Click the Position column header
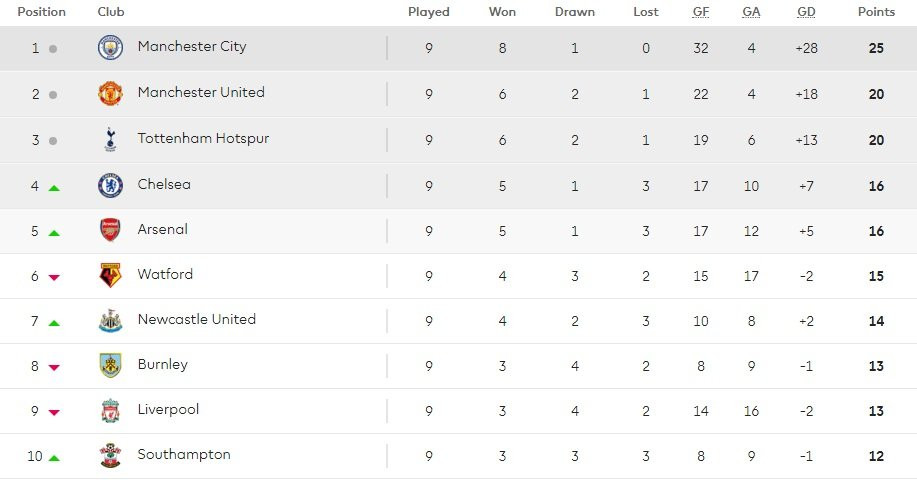The image size is (917, 480). pos(42,12)
